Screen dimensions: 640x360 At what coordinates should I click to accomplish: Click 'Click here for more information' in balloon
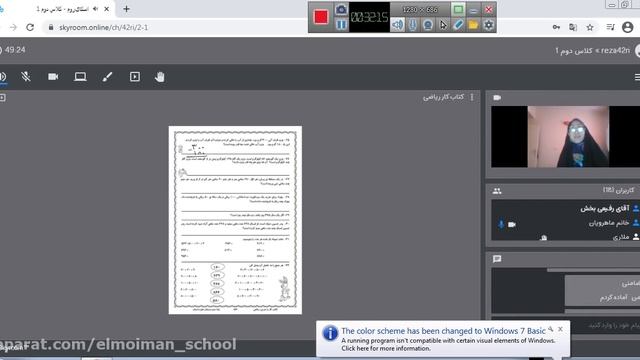(x=386, y=348)
